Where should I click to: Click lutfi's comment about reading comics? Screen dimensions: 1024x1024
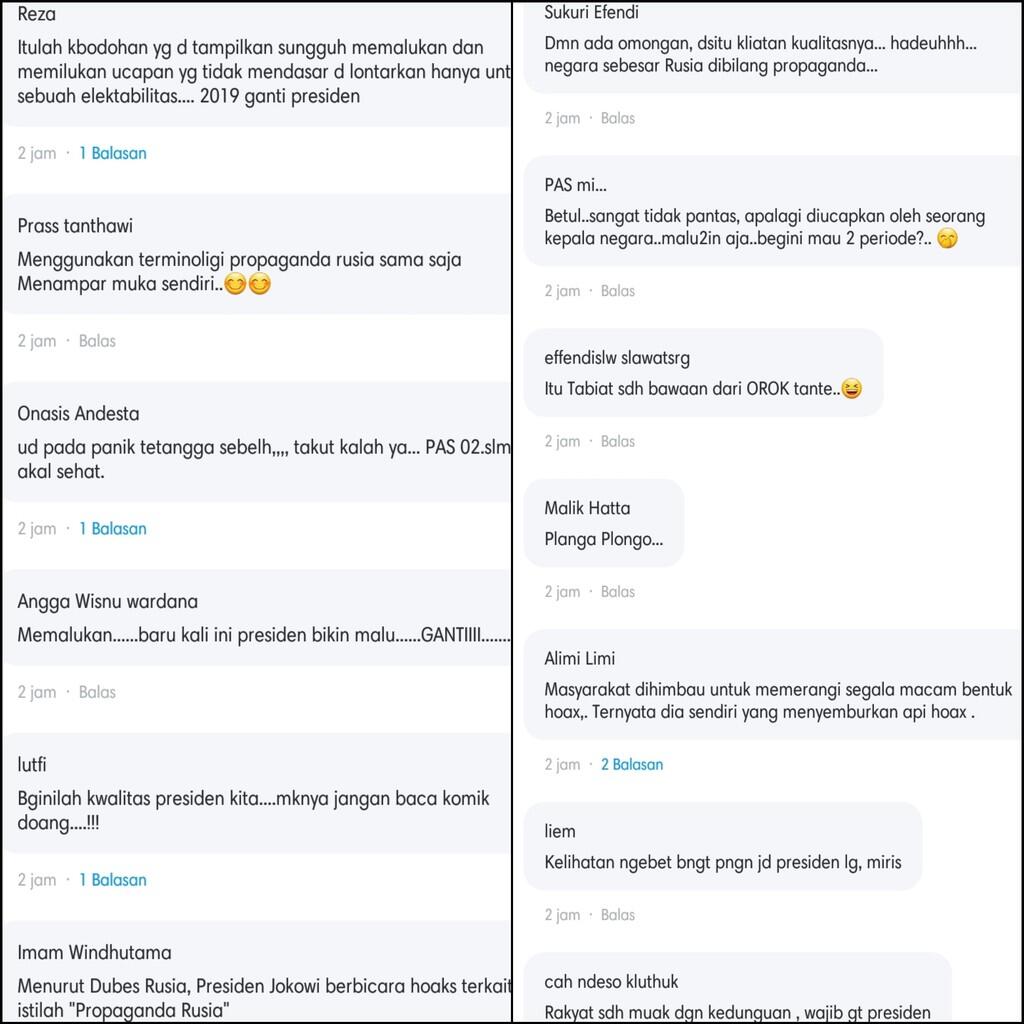[x=254, y=812]
